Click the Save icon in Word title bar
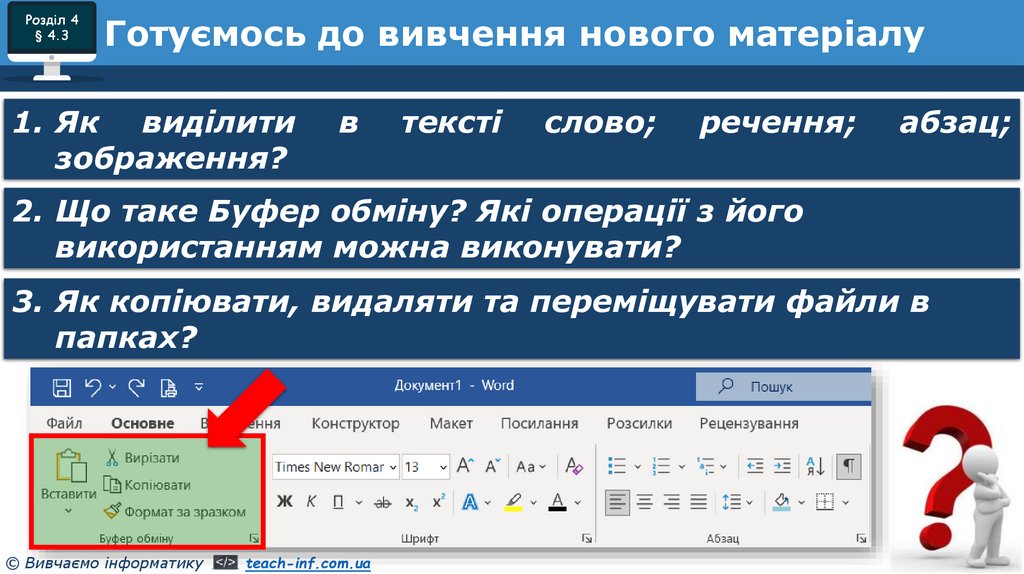 [62, 388]
